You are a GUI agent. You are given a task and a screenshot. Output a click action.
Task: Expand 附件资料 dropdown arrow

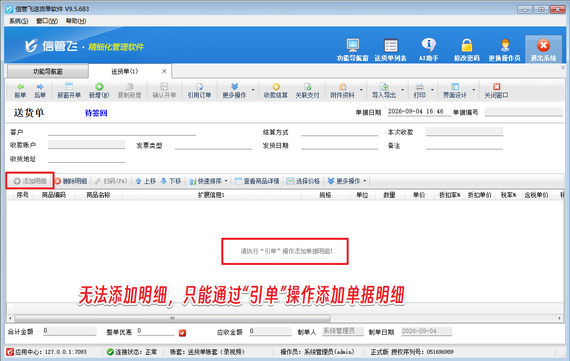(361, 90)
